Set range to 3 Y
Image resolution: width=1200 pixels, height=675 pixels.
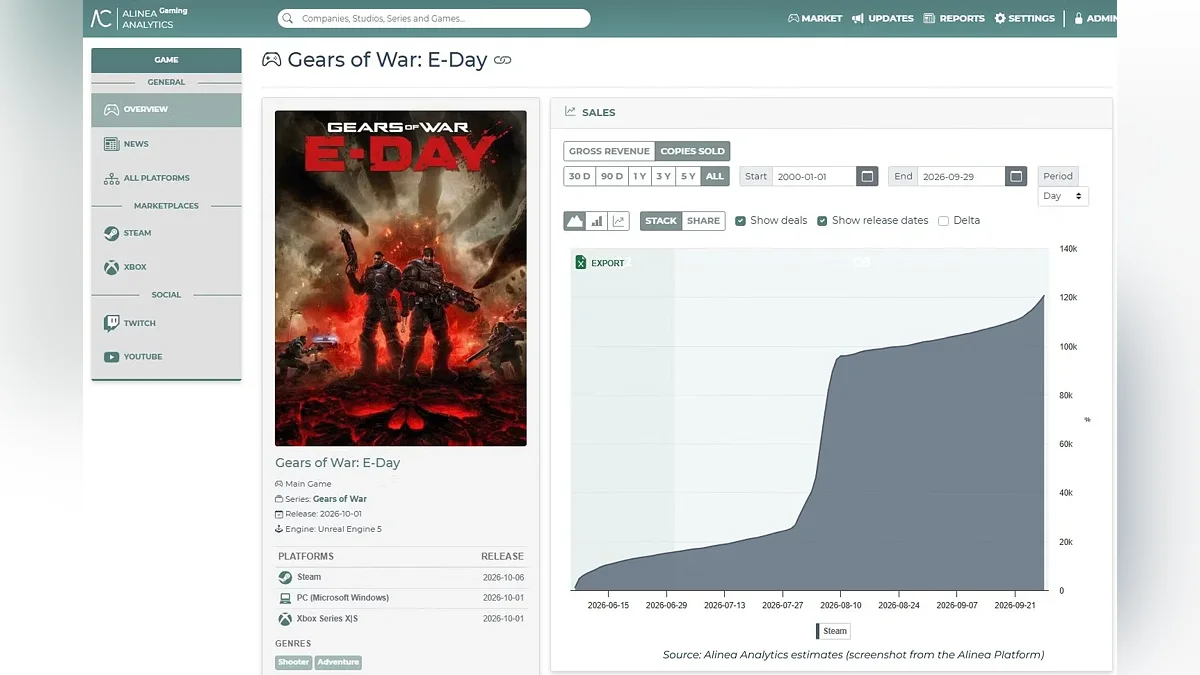(663, 176)
